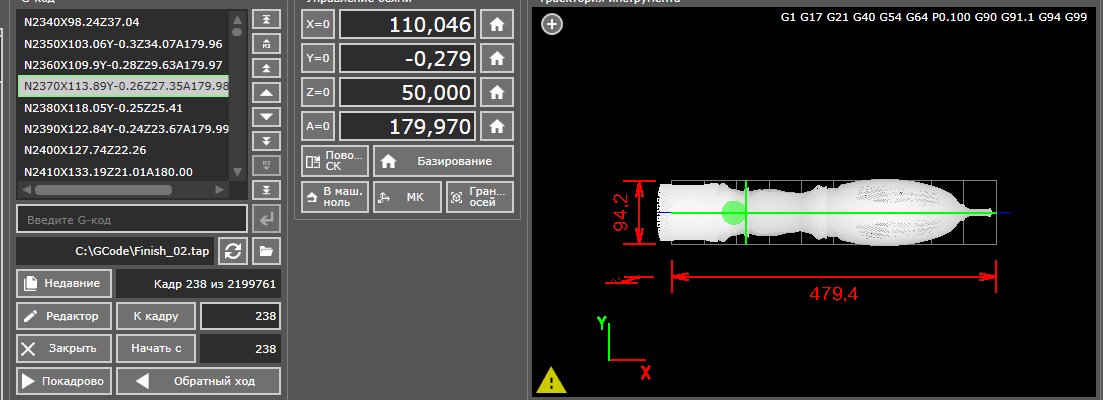
Task: Click the G-code list horizontal scrollbar thumb
Action: coord(103,190)
